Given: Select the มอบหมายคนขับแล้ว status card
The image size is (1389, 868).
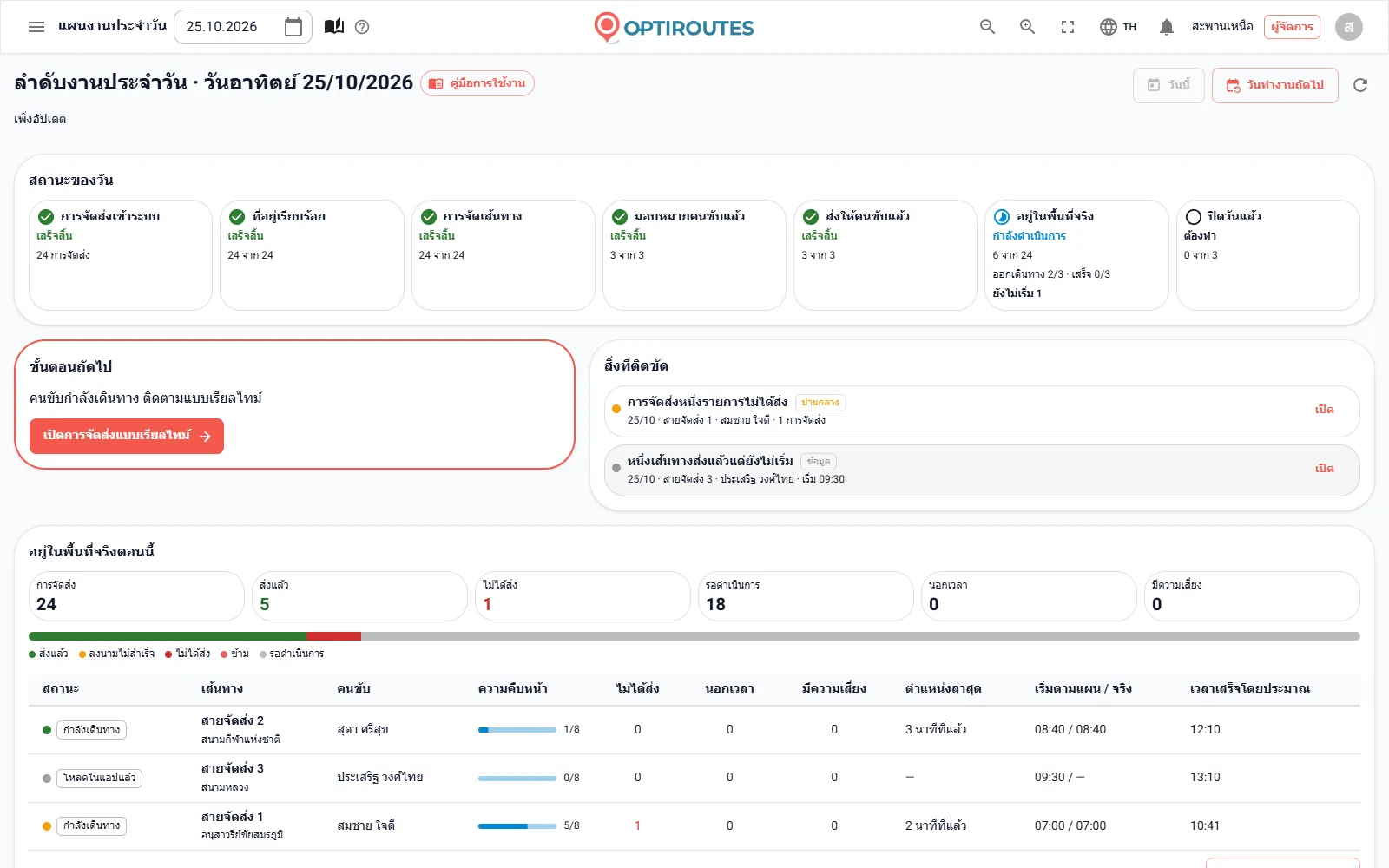Looking at the screenshot, I should (694, 255).
